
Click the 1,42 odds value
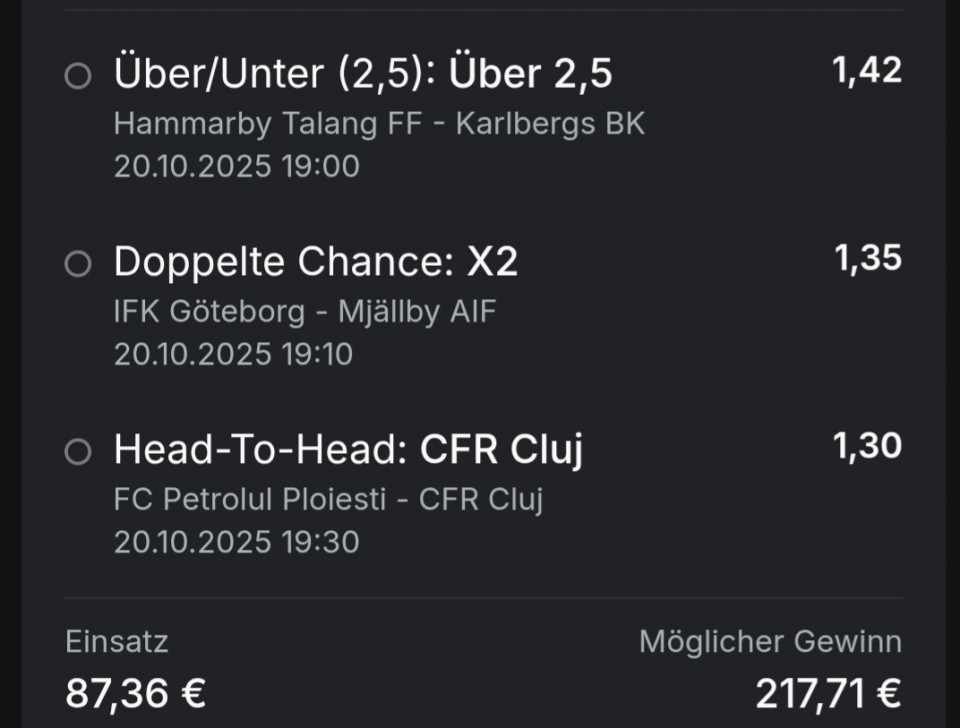point(867,71)
